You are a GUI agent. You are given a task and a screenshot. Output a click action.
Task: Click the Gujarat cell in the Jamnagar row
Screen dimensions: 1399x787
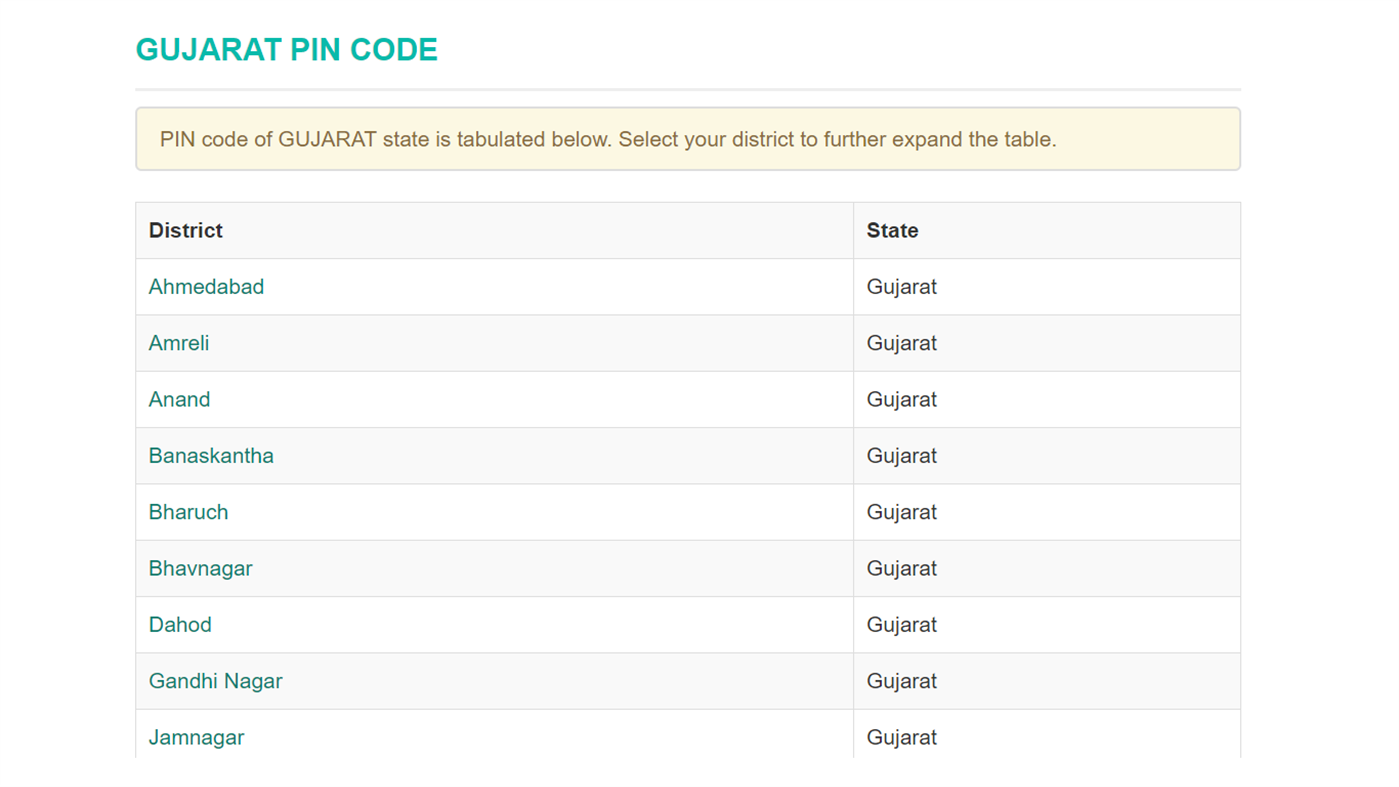[x=901, y=737]
